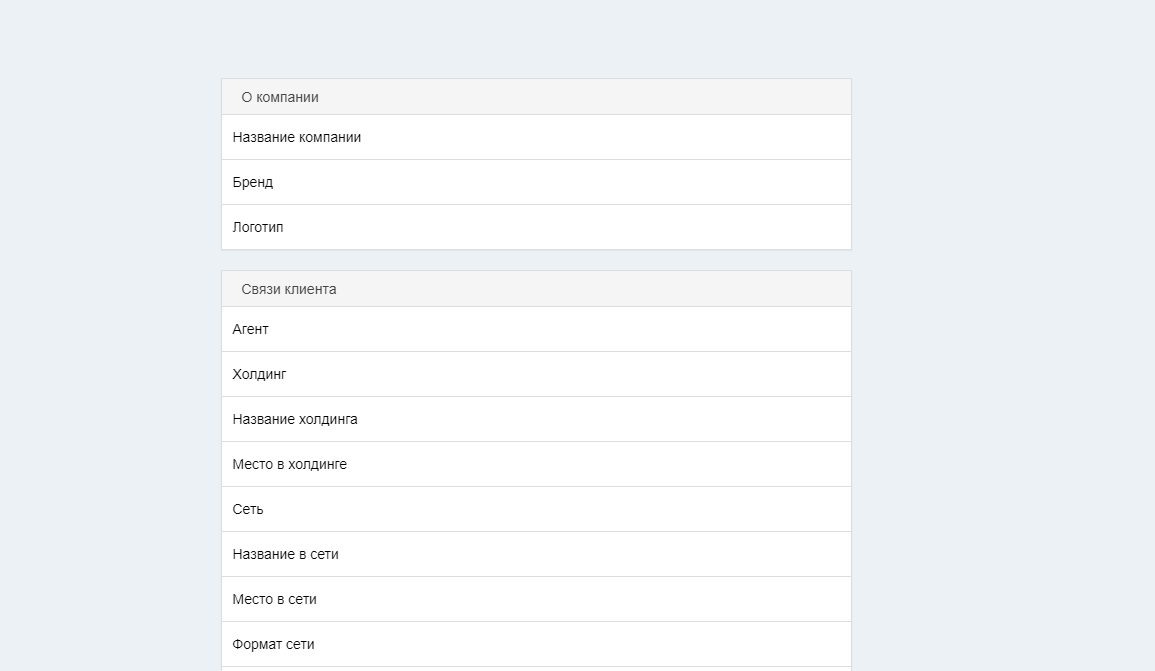Click the agent field label text
Image resolution: width=1155 pixels, height=671 pixels.
(x=250, y=329)
